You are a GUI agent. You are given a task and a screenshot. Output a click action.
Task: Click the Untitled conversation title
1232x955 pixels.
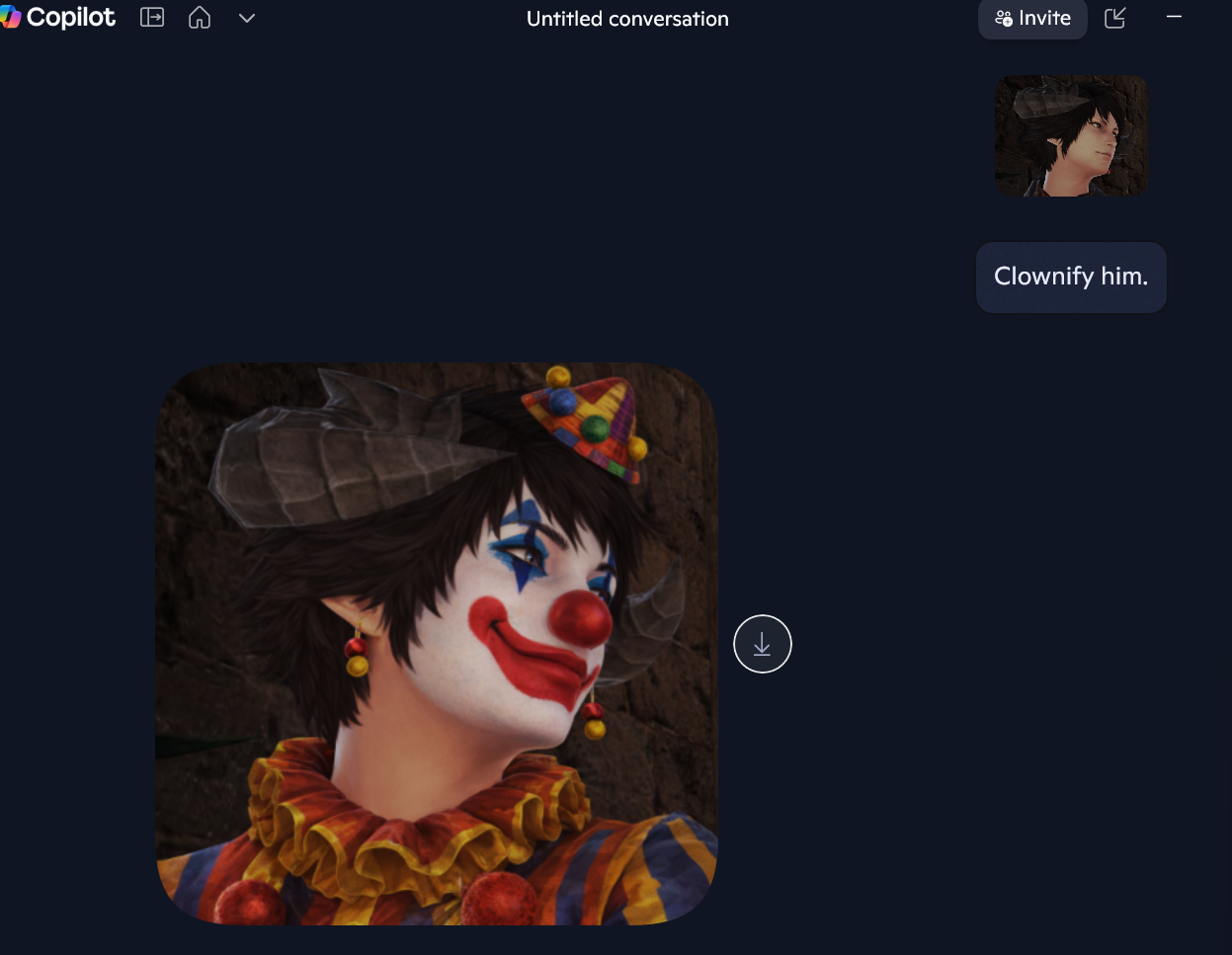pyautogui.click(x=627, y=19)
